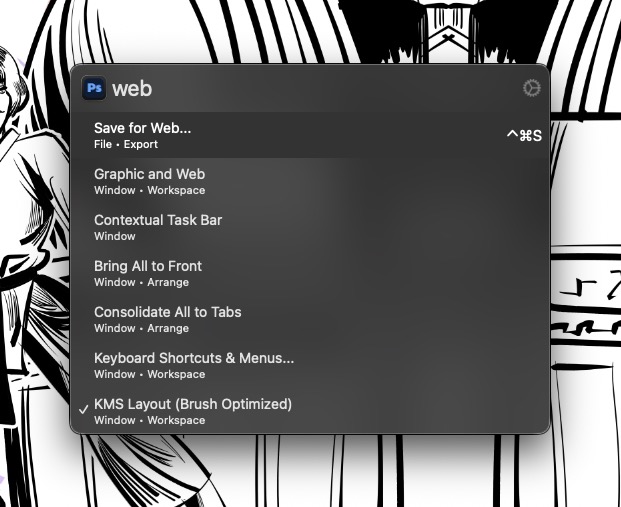Open Keyboard Shortcuts & Menus...
The width and height of the screenshot is (621, 507).
tap(194, 358)
